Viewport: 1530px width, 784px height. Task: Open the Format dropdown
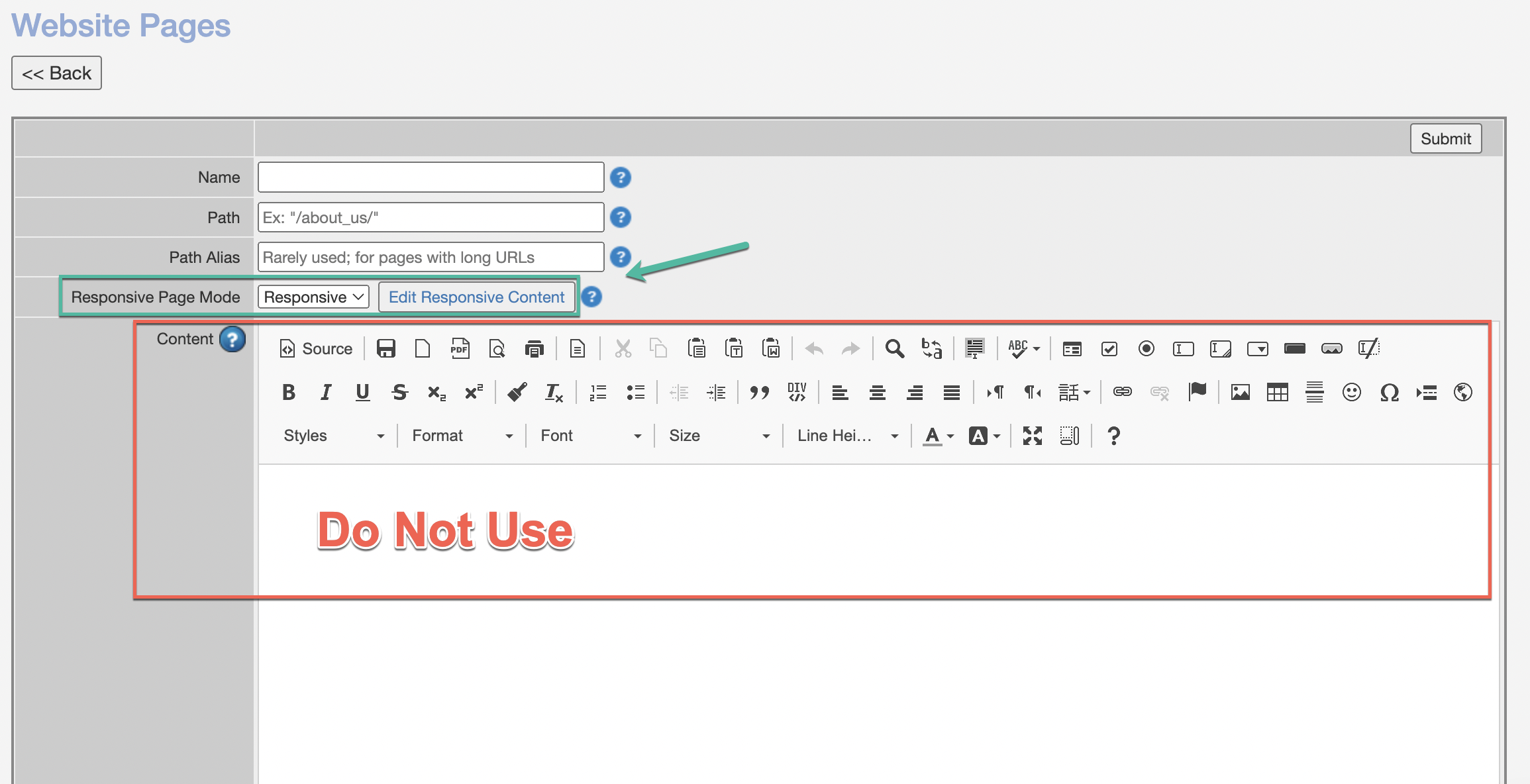462,436
